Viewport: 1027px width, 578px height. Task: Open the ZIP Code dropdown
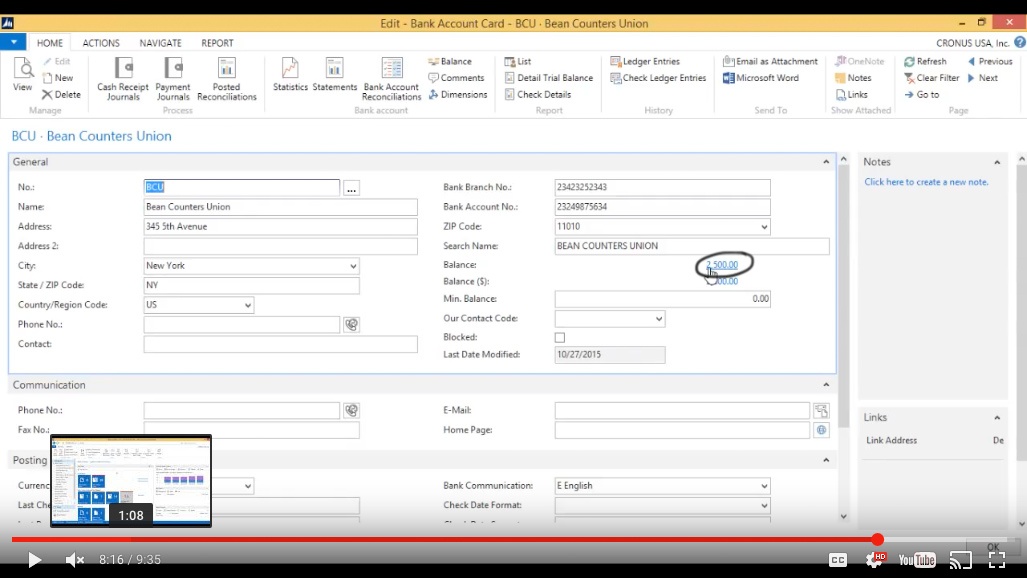(x=764, y=227)
